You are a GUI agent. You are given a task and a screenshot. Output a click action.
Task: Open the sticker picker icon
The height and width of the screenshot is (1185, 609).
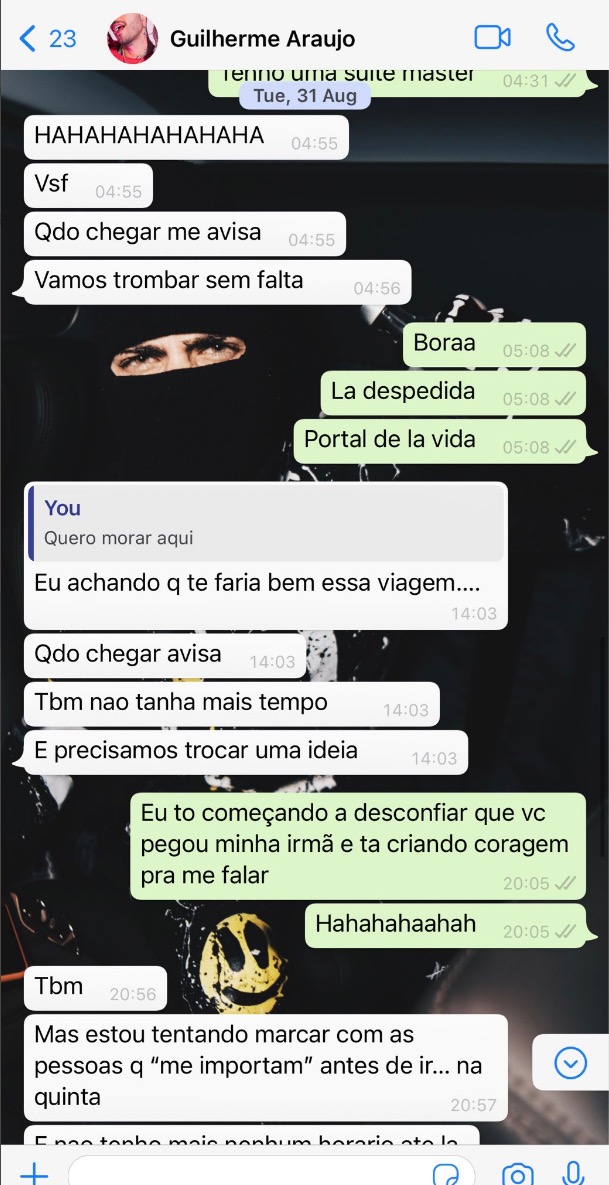(x=446, y=1174)
